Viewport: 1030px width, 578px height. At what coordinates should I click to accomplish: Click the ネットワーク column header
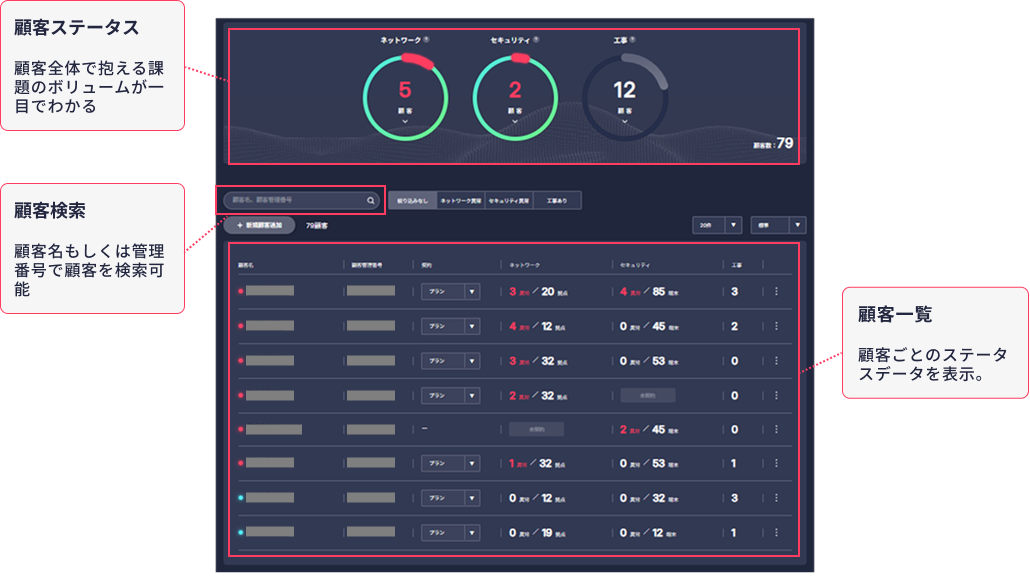tap(524, 265)
